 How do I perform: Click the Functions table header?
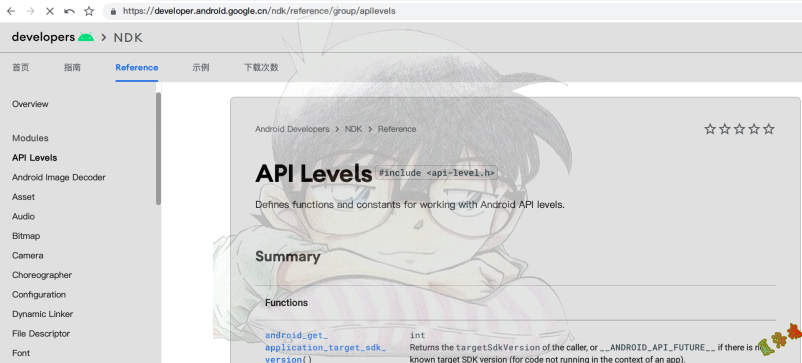click(x=286, y=303)
